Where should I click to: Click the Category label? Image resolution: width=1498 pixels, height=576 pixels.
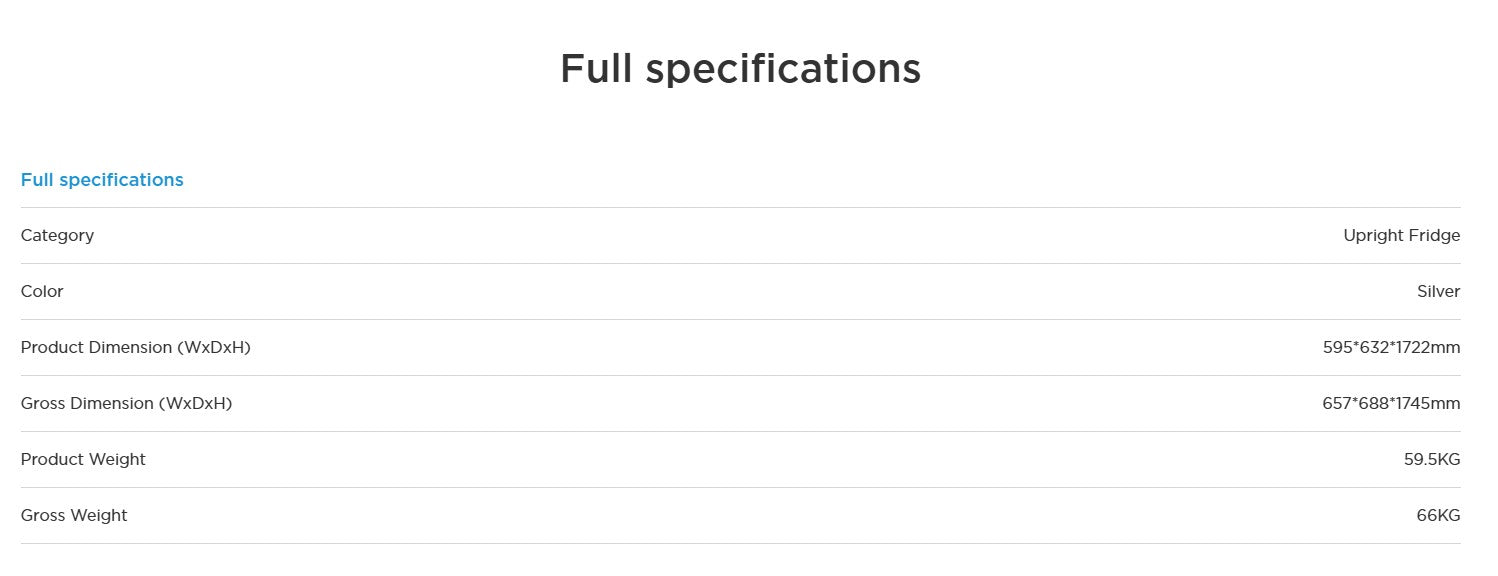(57, 236)
